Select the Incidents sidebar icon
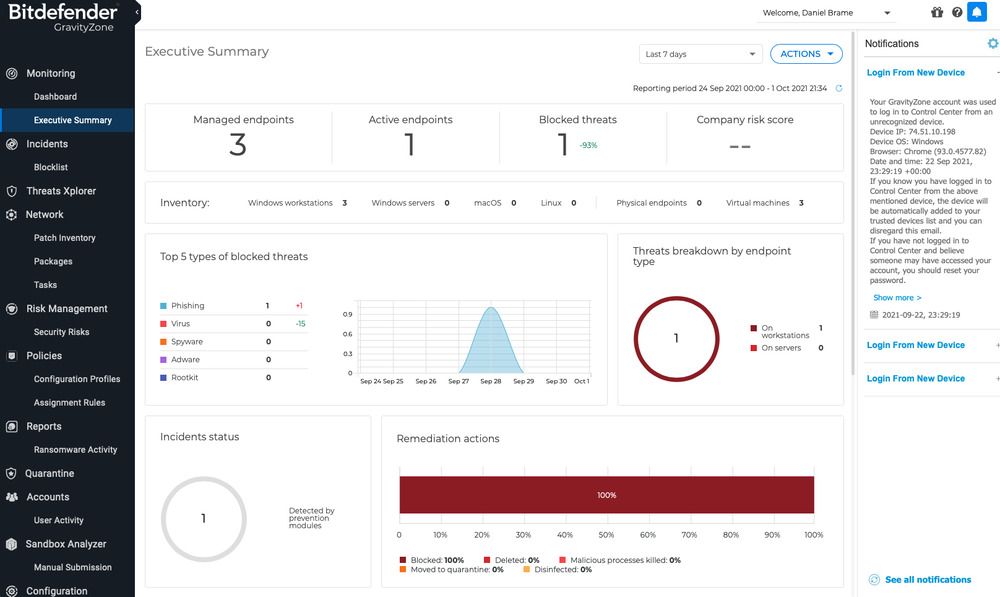This screenshot has width=1000, height=597. tap(10, 143)
